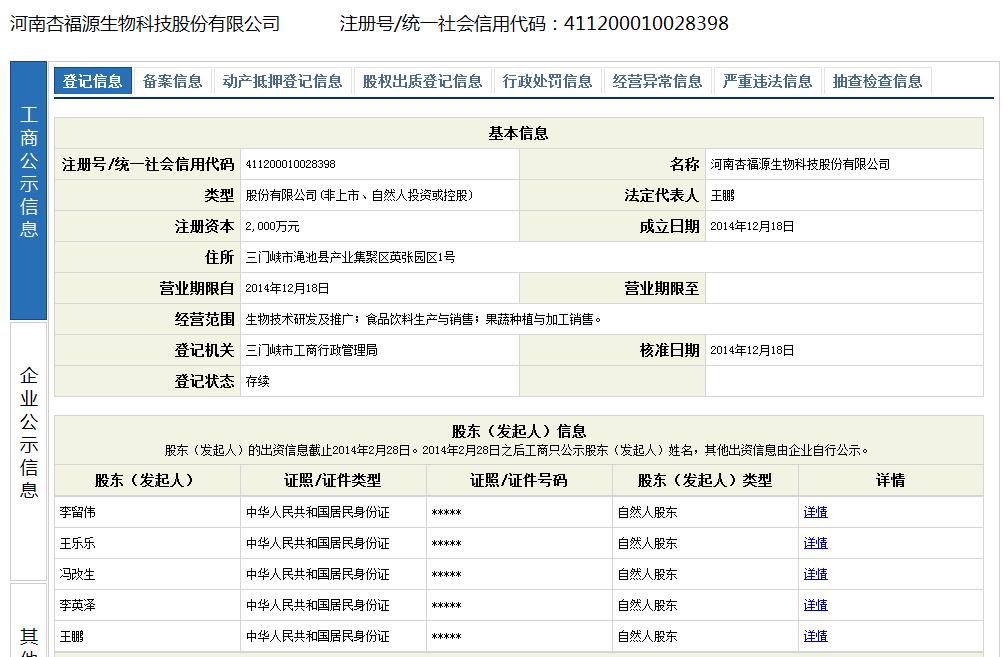The width and height of the screenshot is (1002, 657).
Task: Open 动产抵押登记信息 tab
Action: (x=282, y=81)
